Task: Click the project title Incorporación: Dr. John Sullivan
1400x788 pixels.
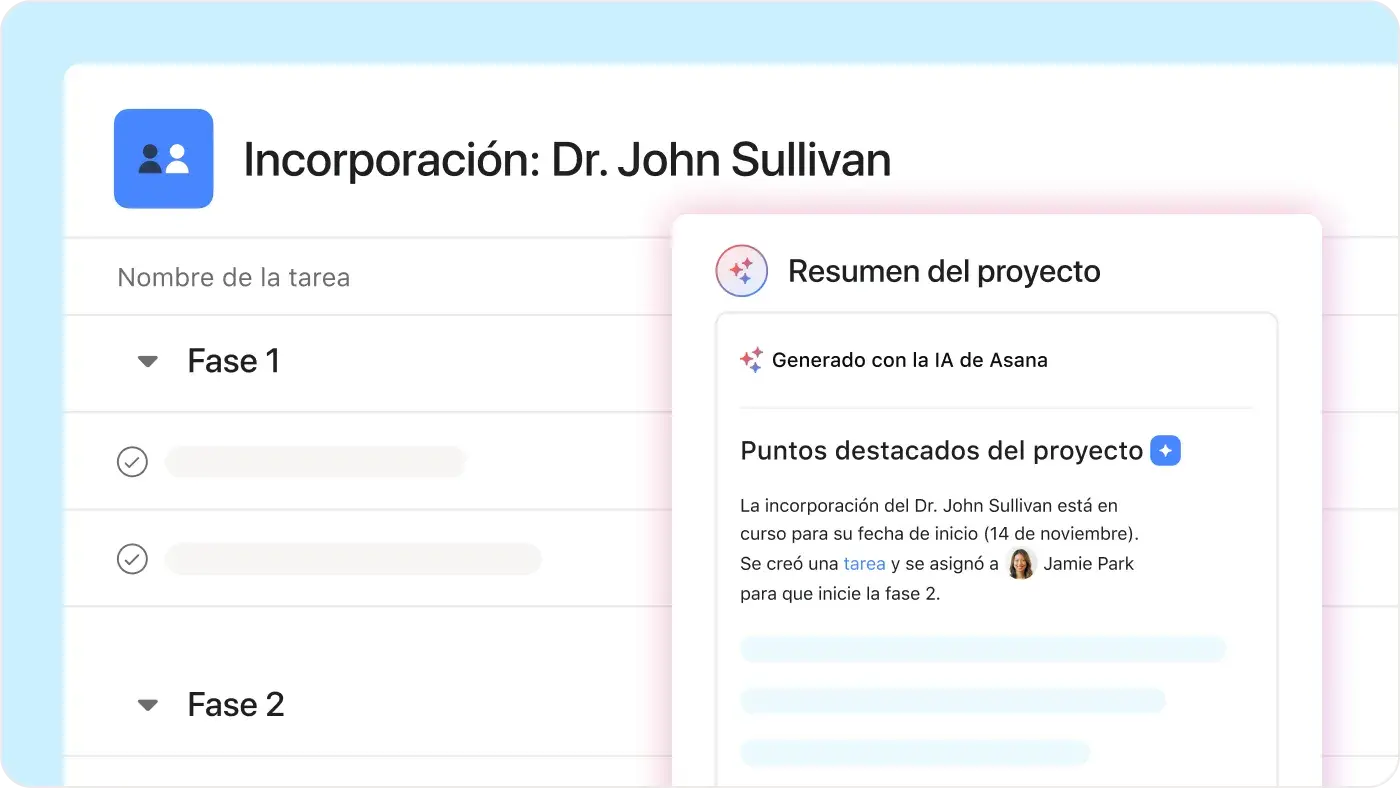Action: [567, 160]
